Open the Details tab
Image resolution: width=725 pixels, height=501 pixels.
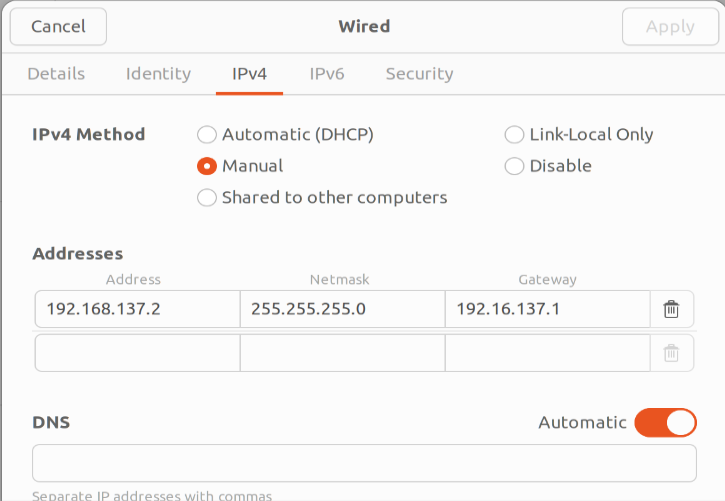56,74
